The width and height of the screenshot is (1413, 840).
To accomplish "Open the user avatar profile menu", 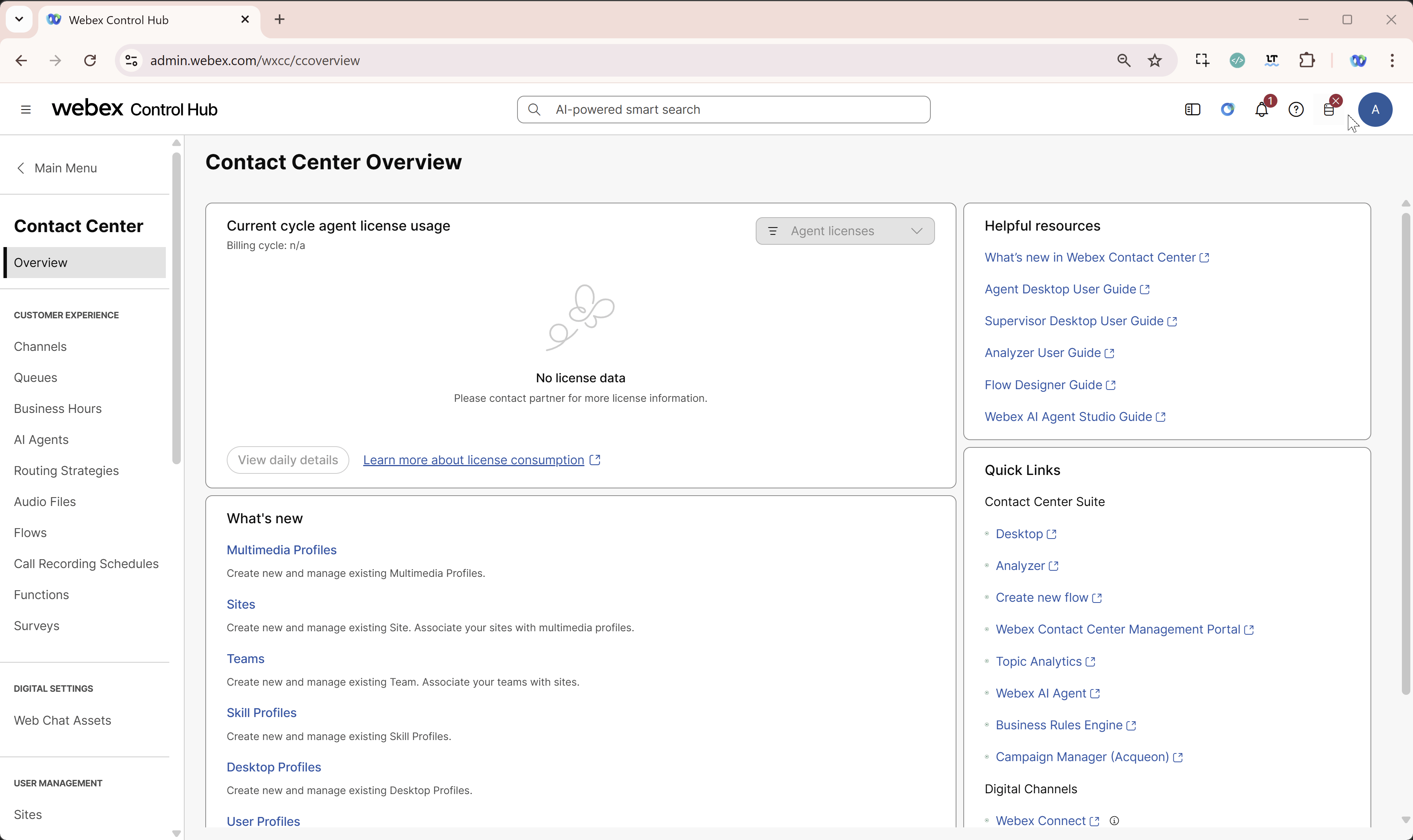I will coord(1375,109).
